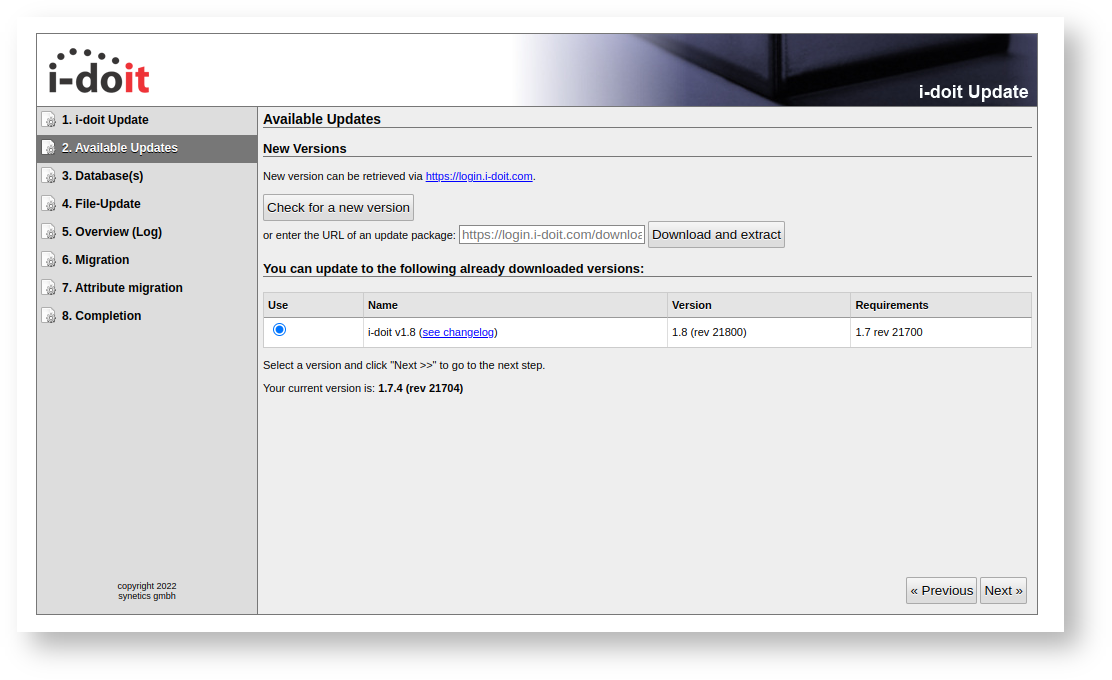This screenshot has height=680, width=1112.
Task: Click the page icon beside '4. File-Update'
Action: pos(49,204)
